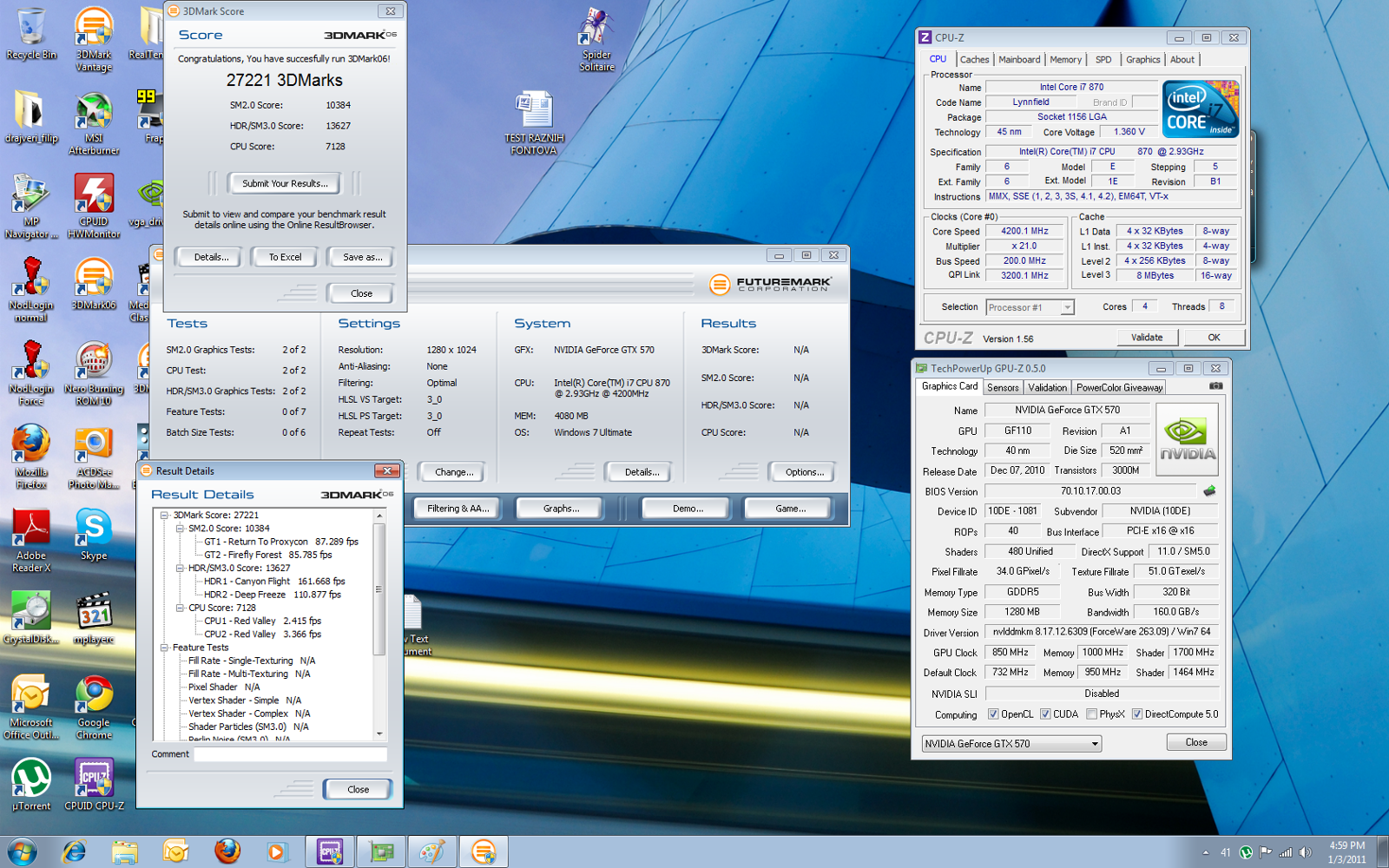Open Mozilla Firefox desktop shortcut
This screenshot has width=1389, height=868.
31,456
